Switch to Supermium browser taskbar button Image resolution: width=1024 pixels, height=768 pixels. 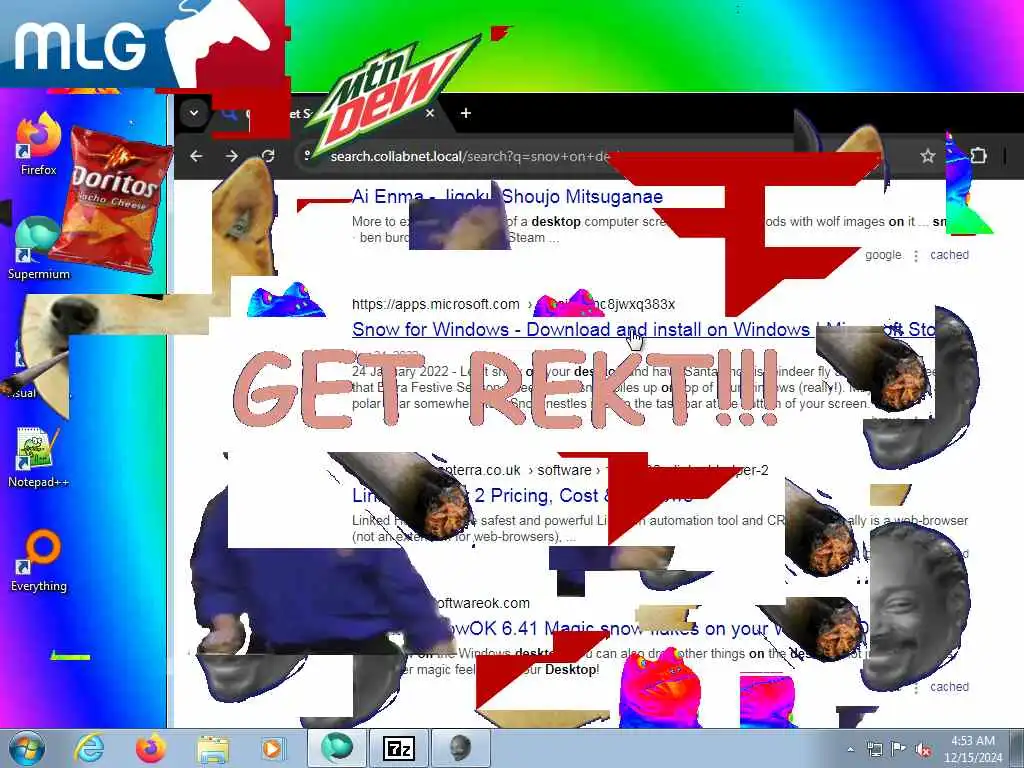pyautogui.click(x=337, y=748)
